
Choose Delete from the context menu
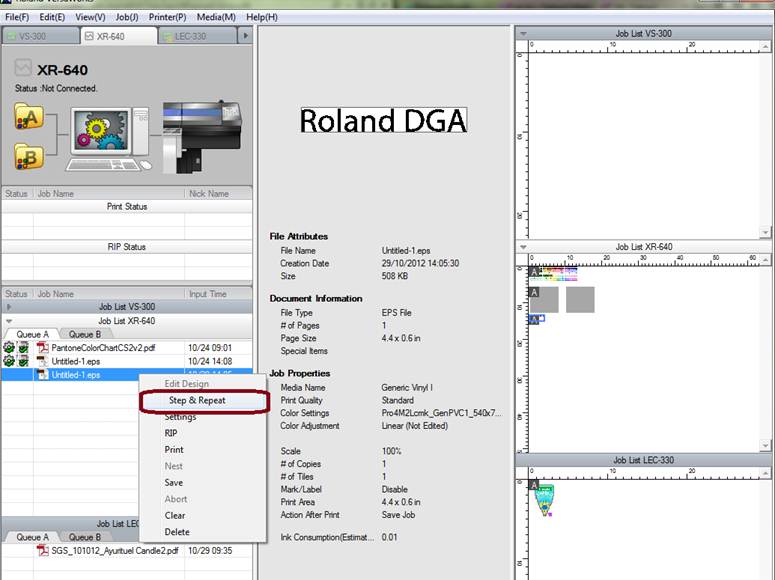point(203,532)
